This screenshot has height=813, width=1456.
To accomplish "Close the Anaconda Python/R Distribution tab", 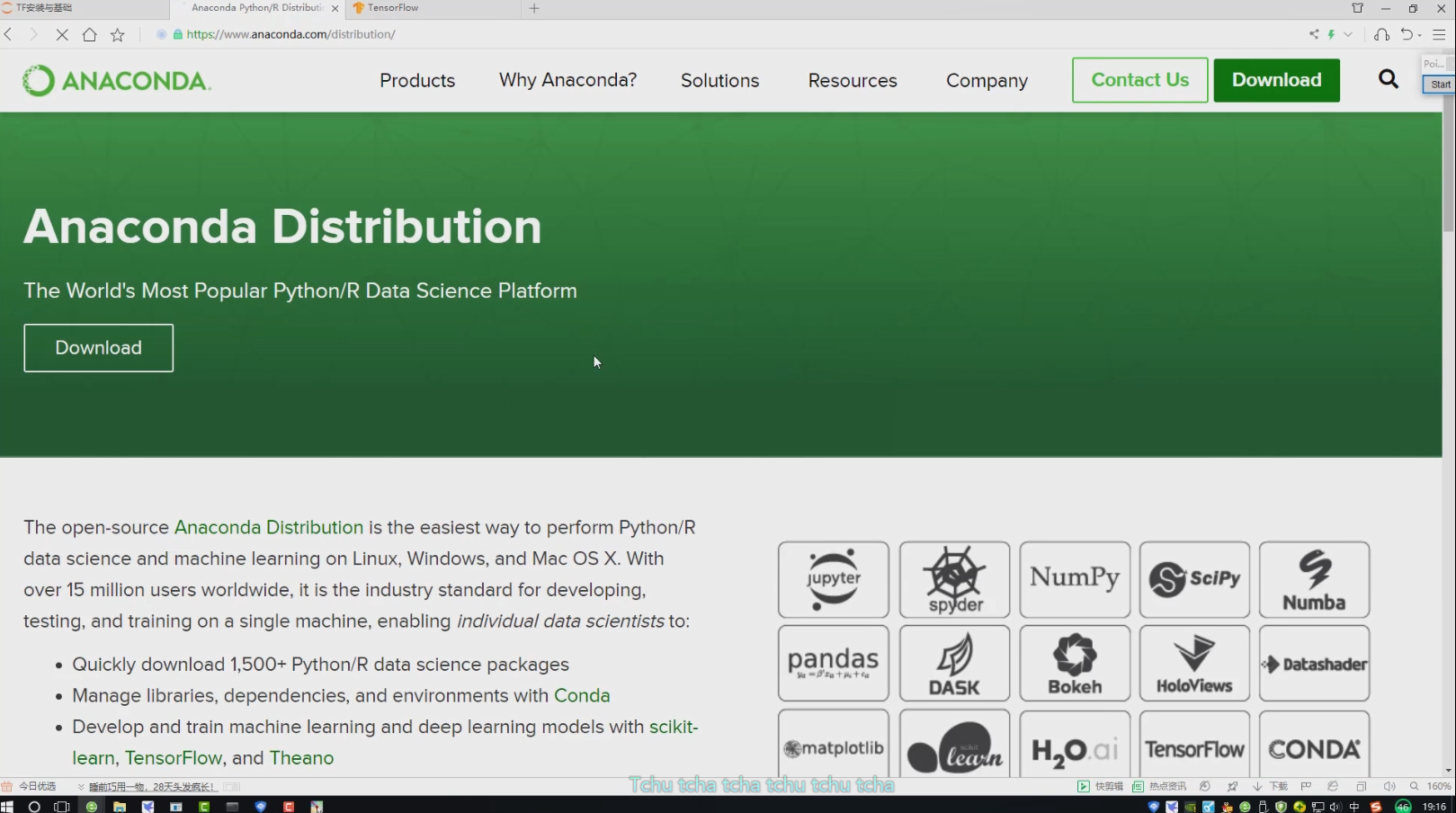I will 335,8.
